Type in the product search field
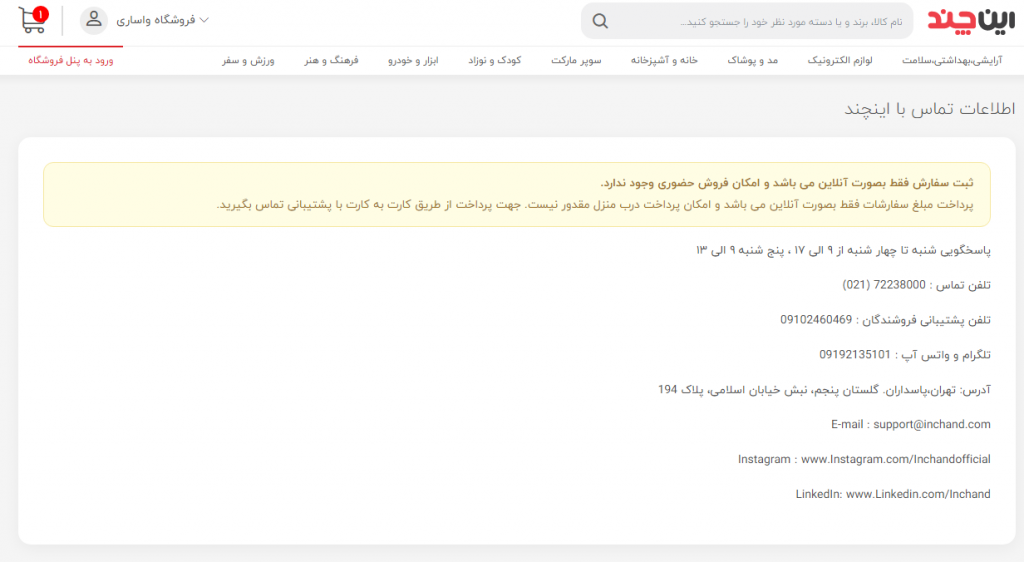The image size is (1024, 562). click(x=760, y=21)
